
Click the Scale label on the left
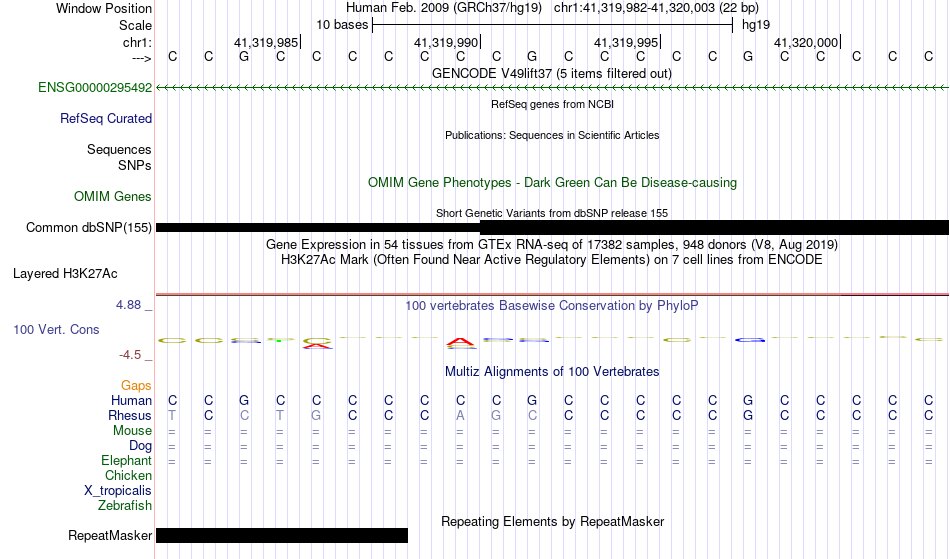tap(136, 25)
